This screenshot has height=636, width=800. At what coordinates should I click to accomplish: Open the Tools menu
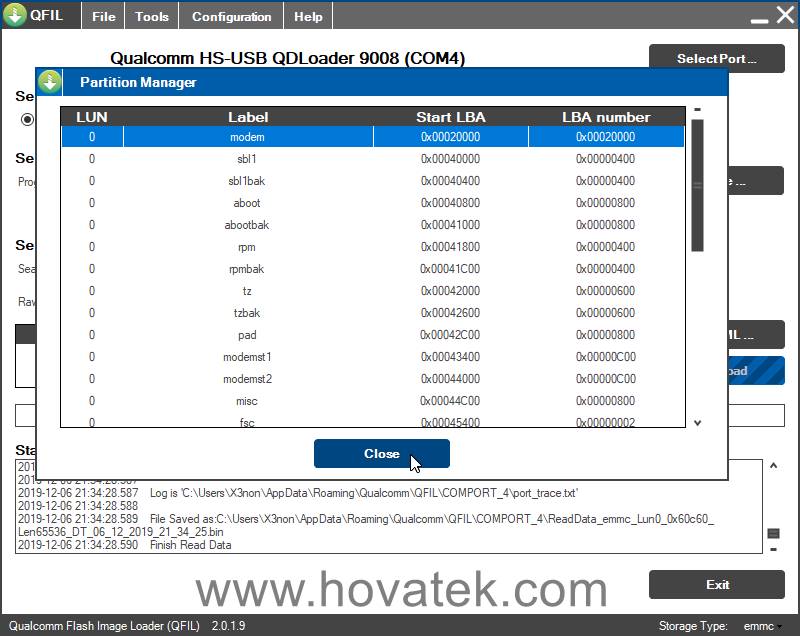point(152,16)
